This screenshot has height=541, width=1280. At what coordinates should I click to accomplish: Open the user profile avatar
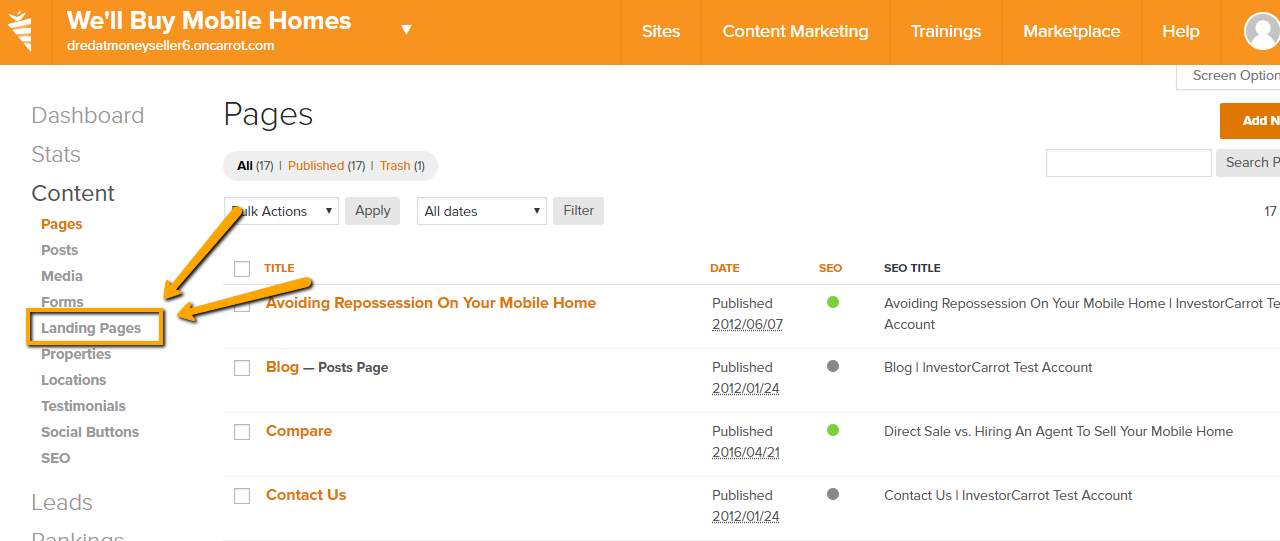(x=1262, y=32)
